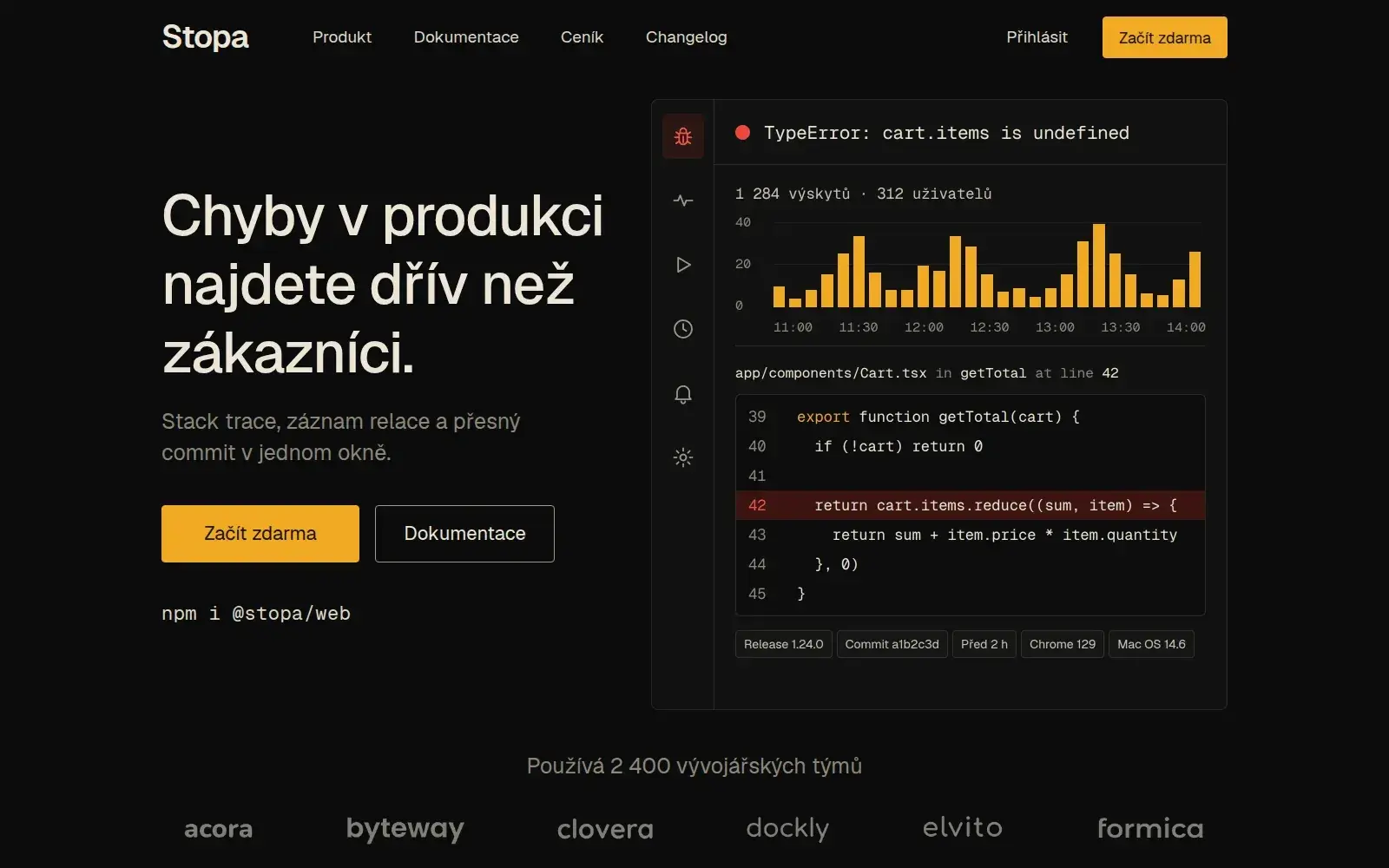Screen dimensions: 1389x868
Task: Open the bell alerts icon
Action: (x=683, y=394)
